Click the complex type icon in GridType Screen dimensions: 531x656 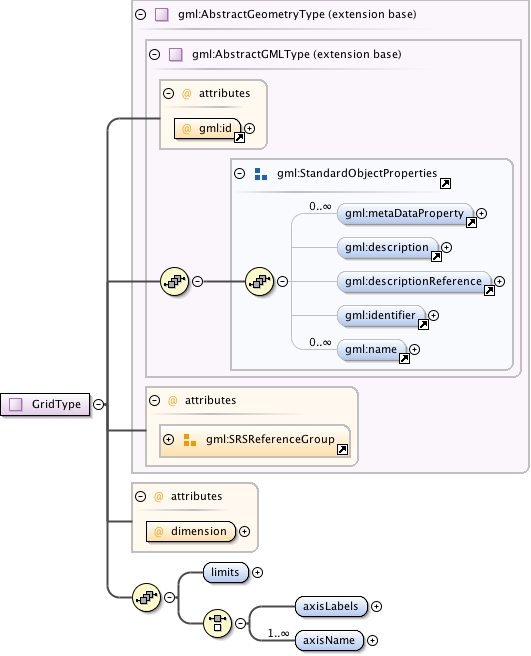(16, 405)
